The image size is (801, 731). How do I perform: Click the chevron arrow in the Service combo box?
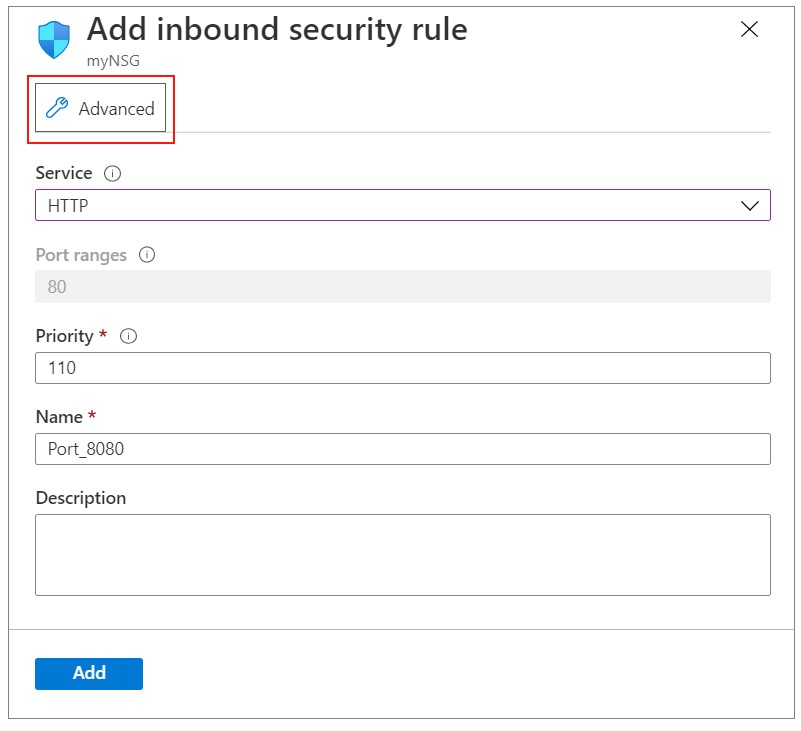750,205
